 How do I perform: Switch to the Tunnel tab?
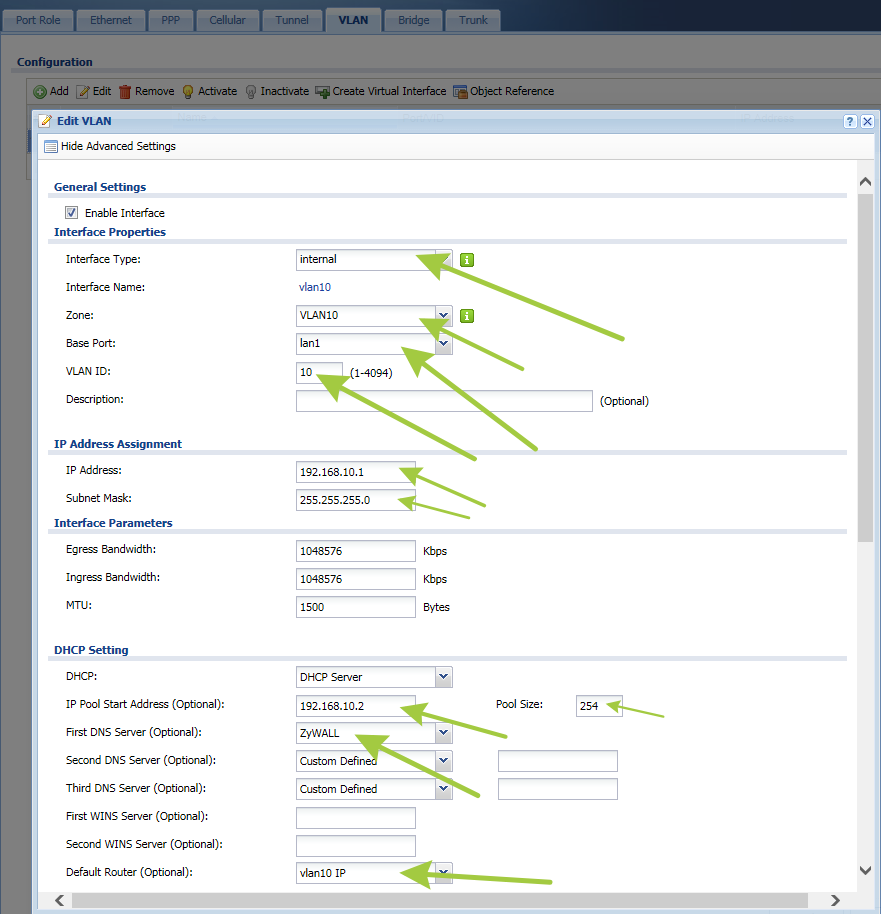click(292, 20)
